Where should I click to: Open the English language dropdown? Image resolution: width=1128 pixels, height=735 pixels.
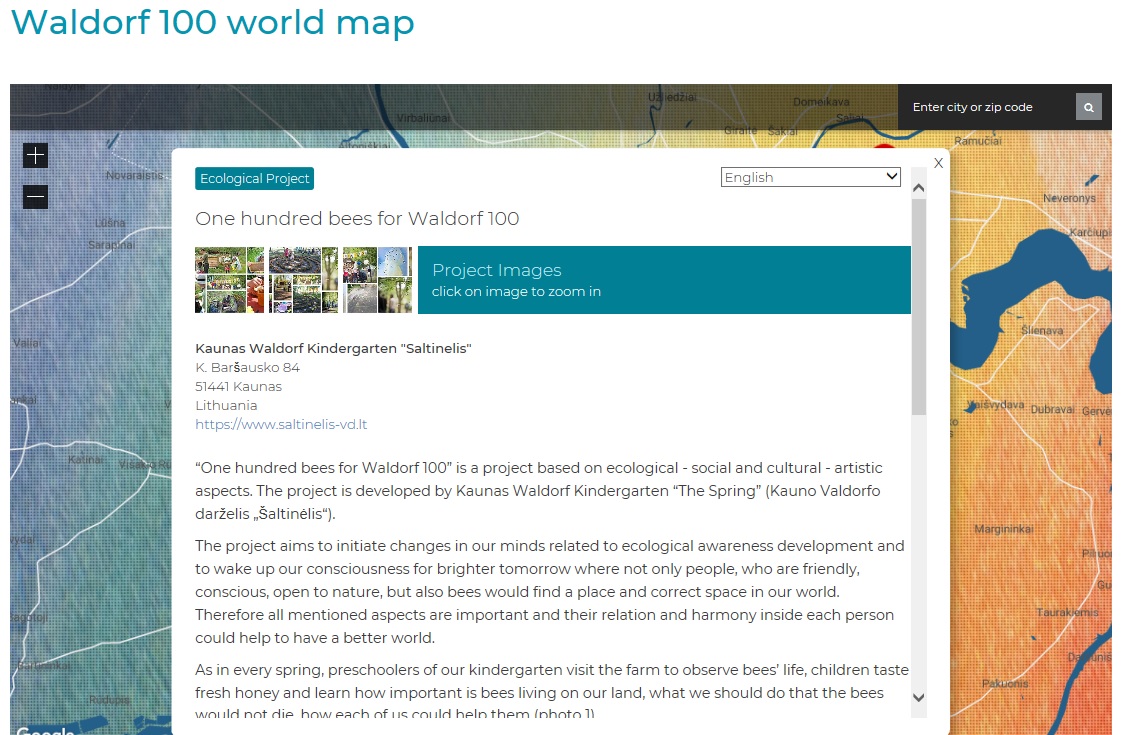(x=810, y=177)
